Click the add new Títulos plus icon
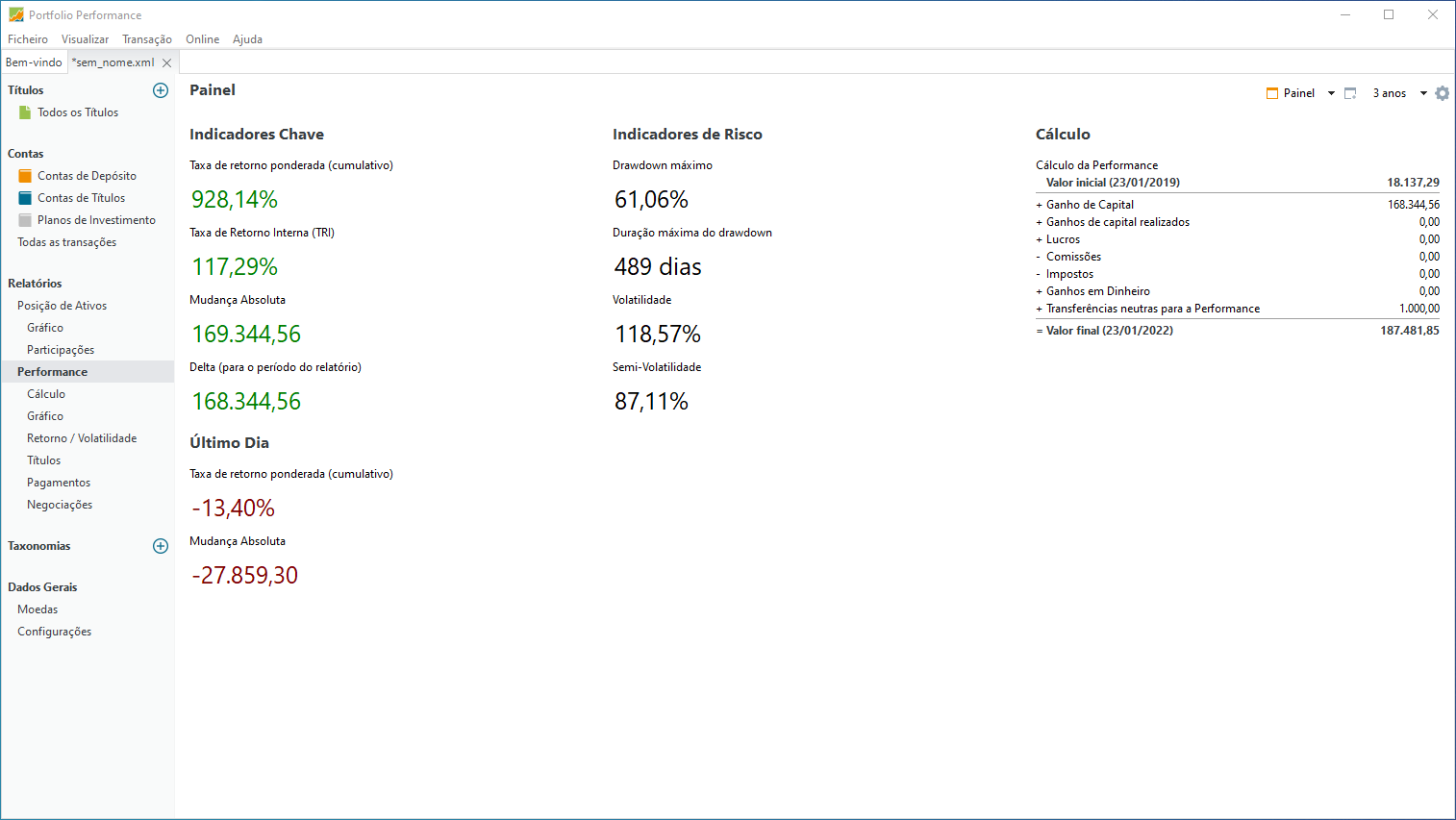 (161, 90)
